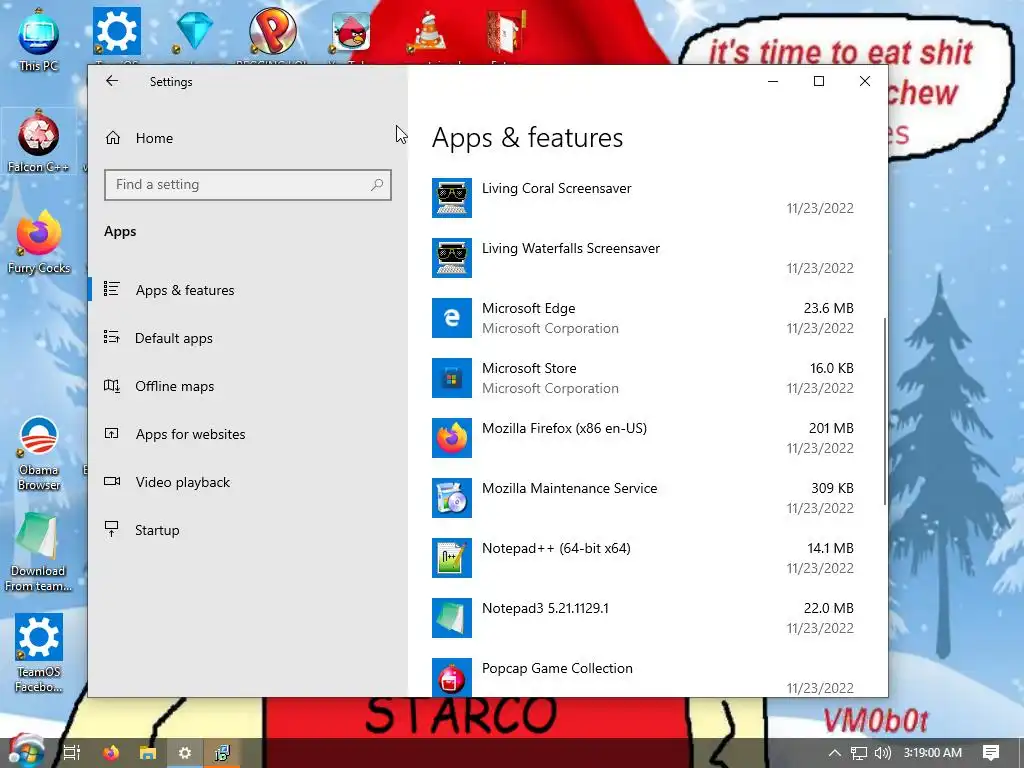Click the Apps for websites icon
The image size is (1024, 768).
point(112,433)
